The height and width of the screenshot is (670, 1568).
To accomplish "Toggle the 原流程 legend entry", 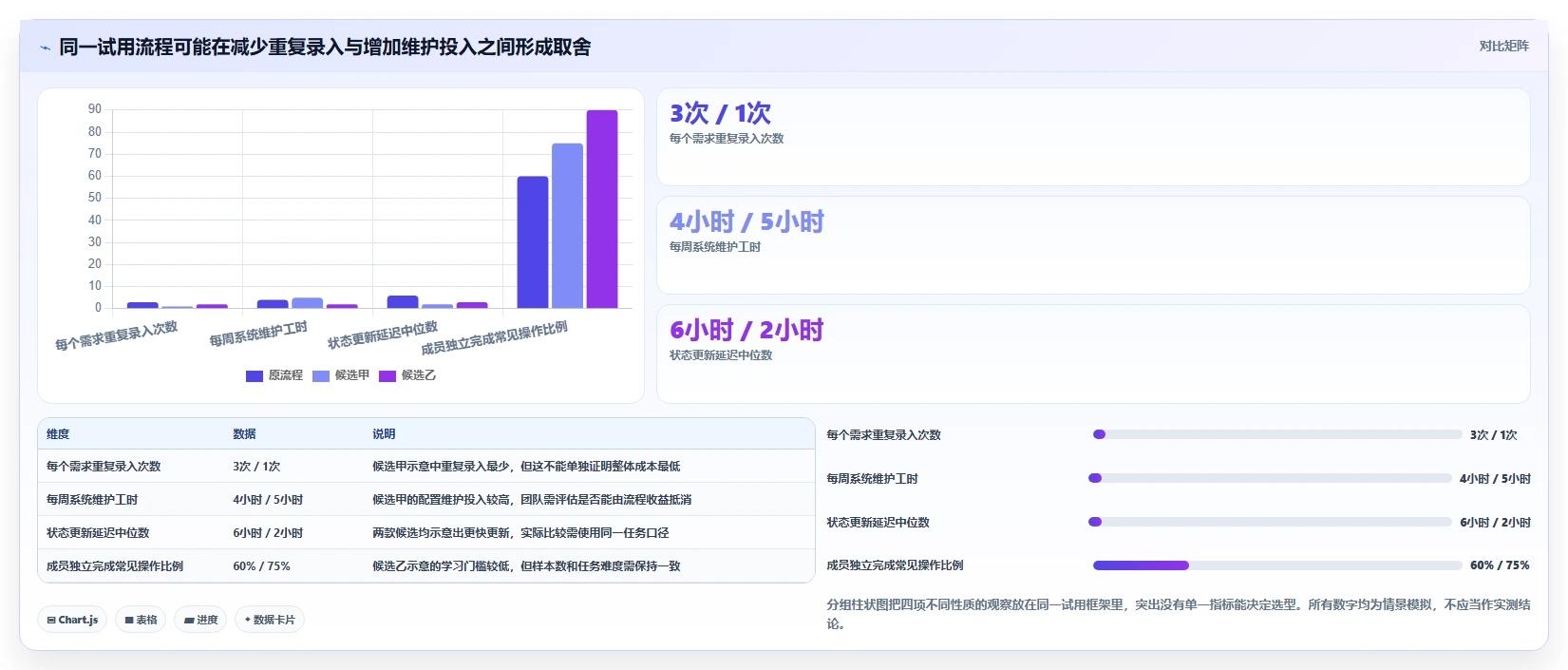I will [x=274, y=375].
